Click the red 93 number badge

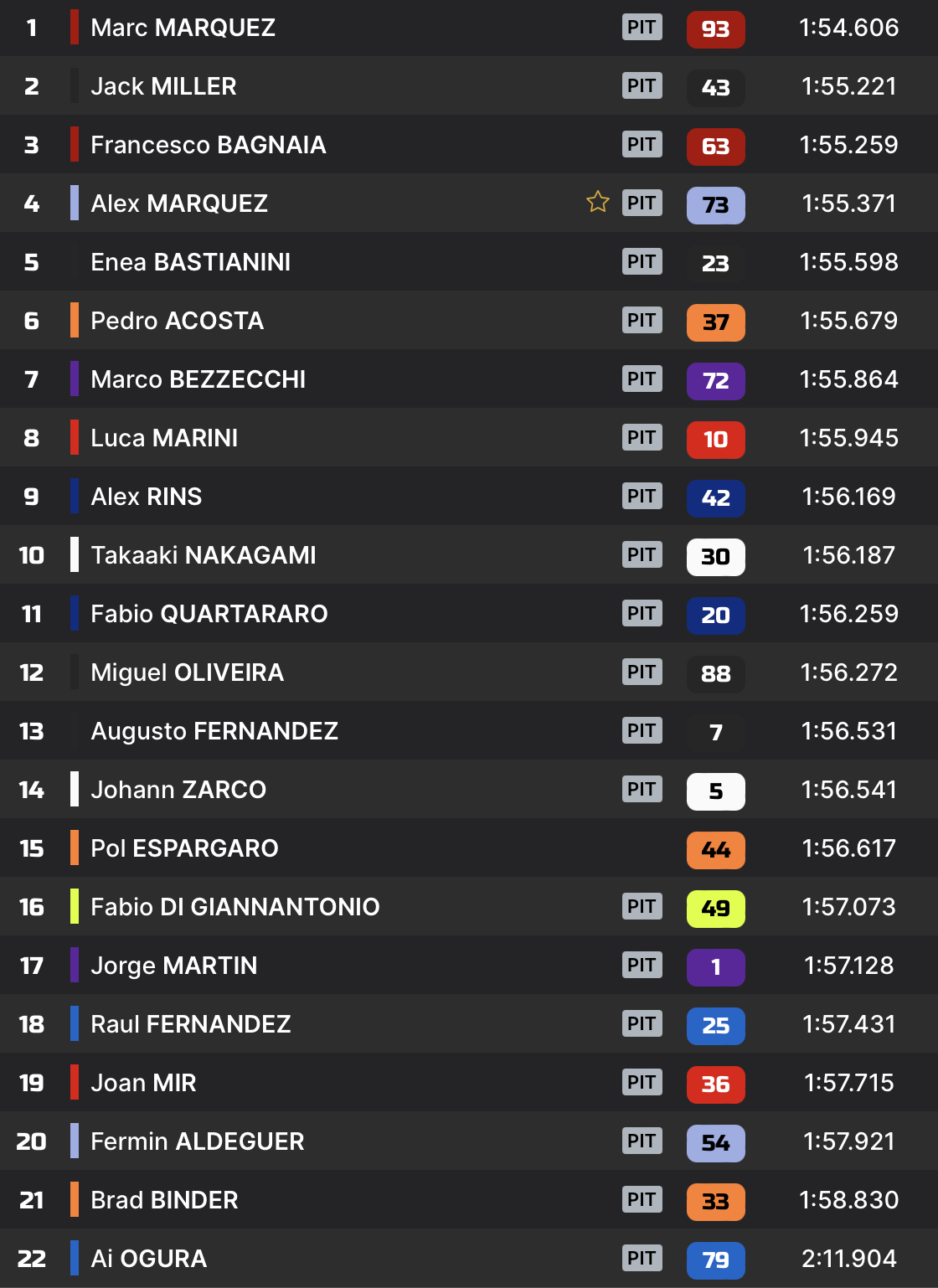(x=716, y=29)
